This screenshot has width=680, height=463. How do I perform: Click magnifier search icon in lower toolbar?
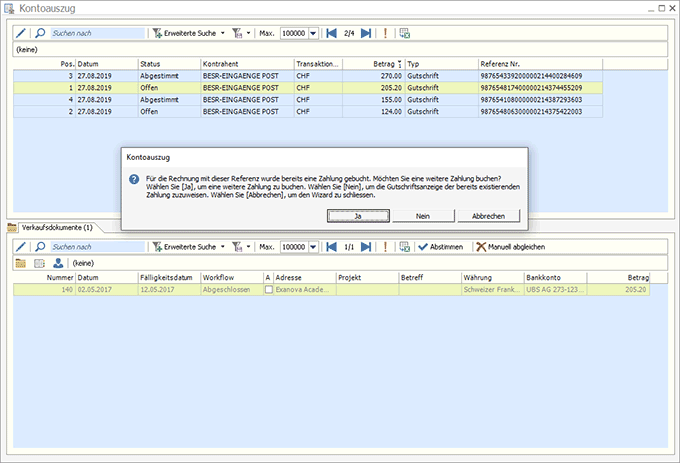coord(40,247)
